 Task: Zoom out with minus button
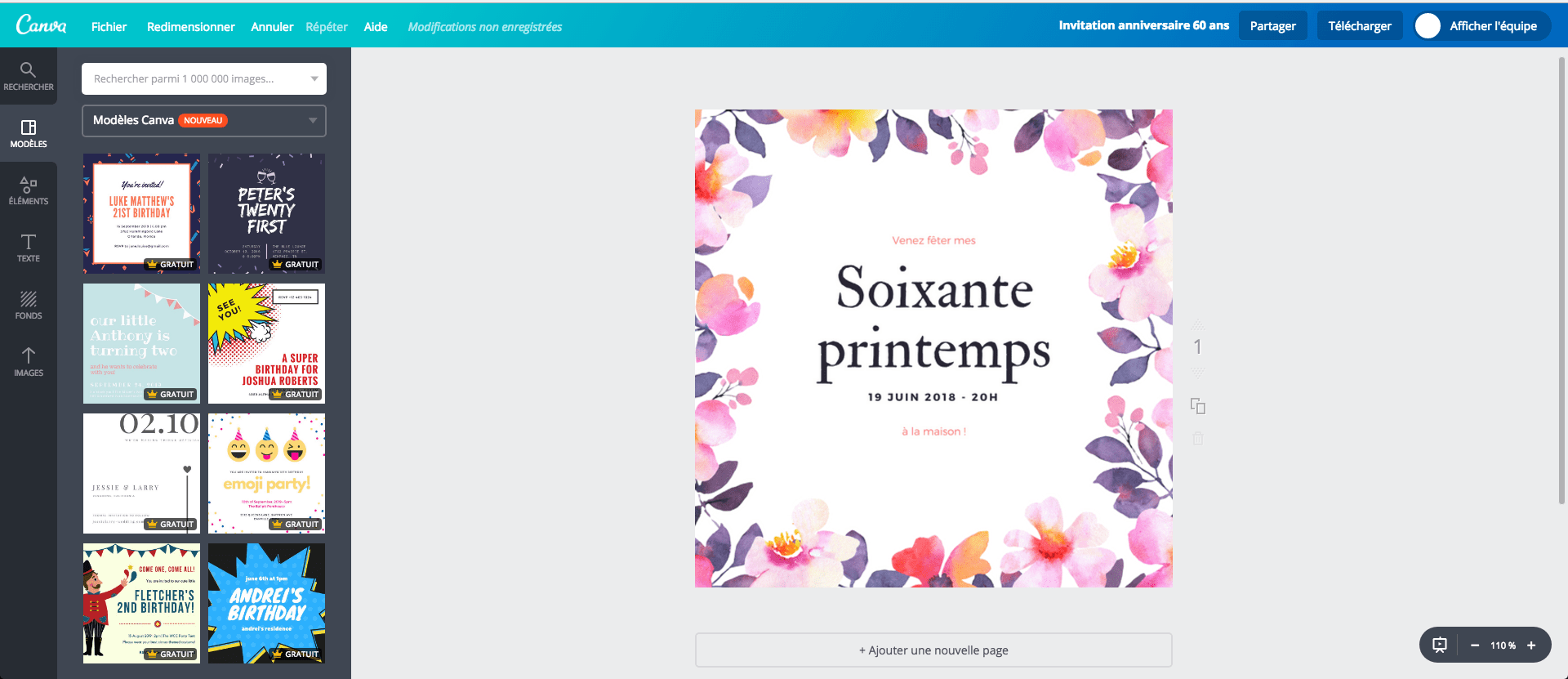coord(1475,645)
